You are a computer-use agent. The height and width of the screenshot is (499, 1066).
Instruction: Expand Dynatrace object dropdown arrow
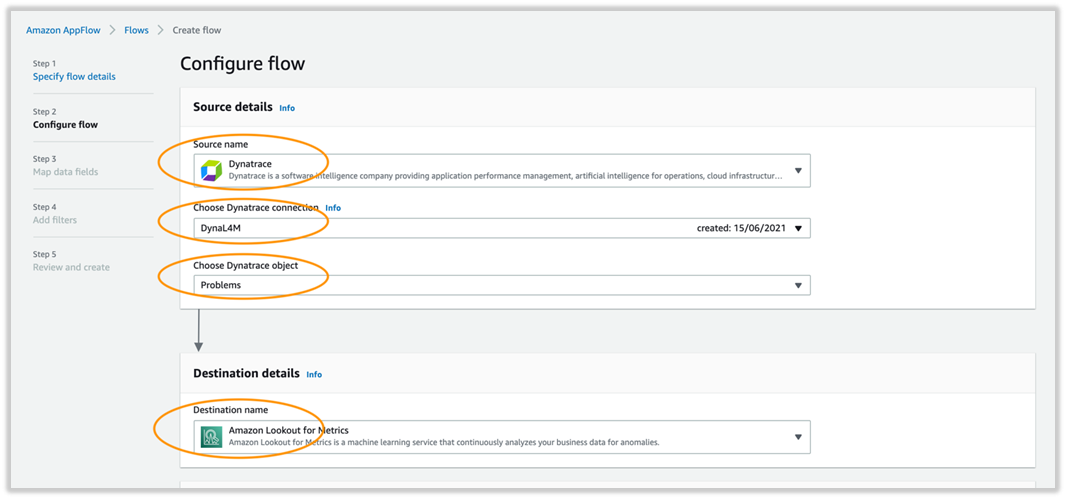(x=798, y=286)
